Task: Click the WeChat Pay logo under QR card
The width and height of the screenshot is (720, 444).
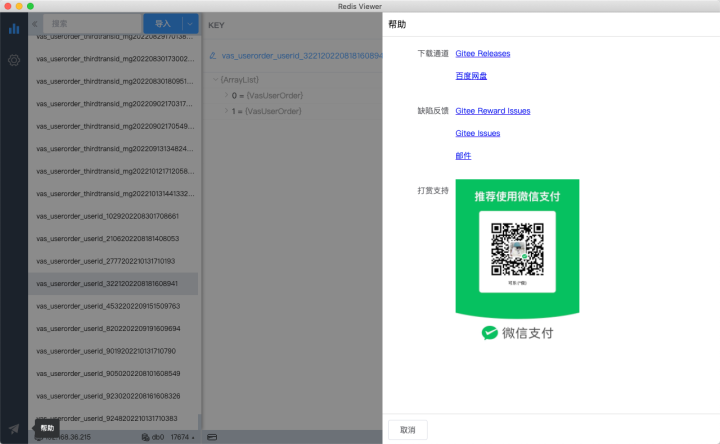Action: click(518, 333)
